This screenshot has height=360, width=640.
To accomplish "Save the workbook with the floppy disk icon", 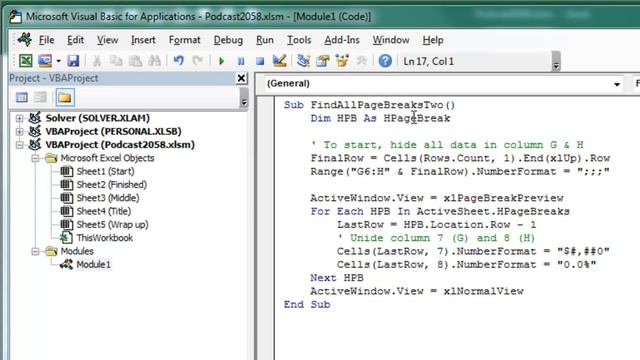I will coord(73,61).
